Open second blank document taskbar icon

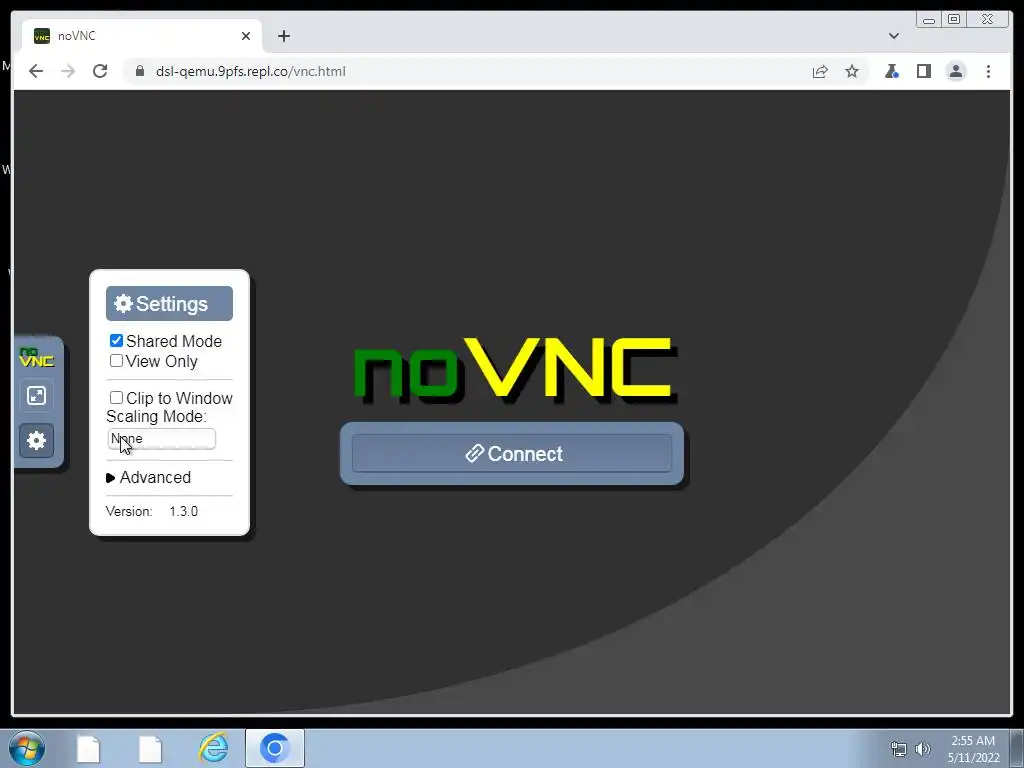point(150,748)
